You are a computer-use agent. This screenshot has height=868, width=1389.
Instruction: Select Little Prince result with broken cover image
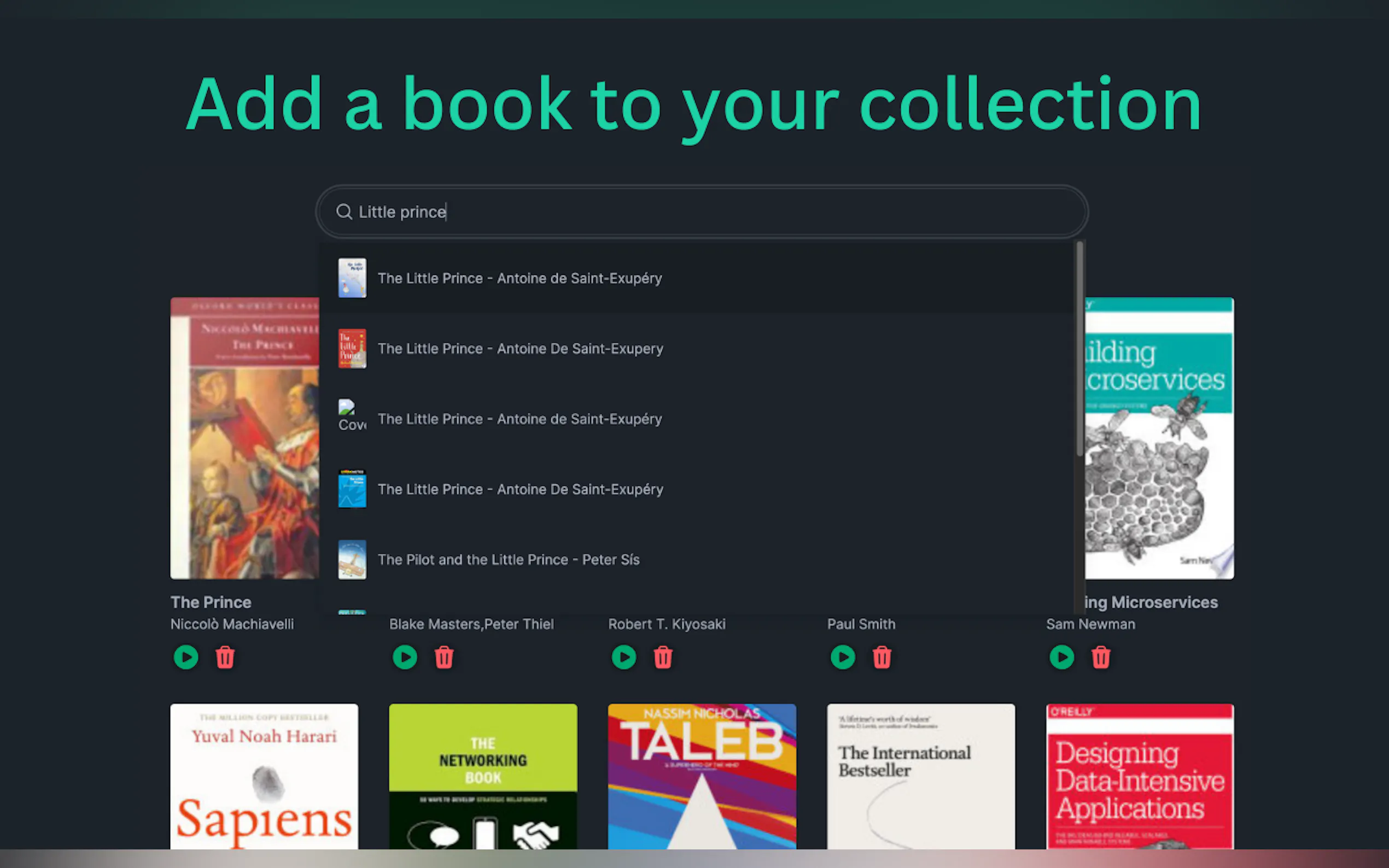click(x=520, y=419)
